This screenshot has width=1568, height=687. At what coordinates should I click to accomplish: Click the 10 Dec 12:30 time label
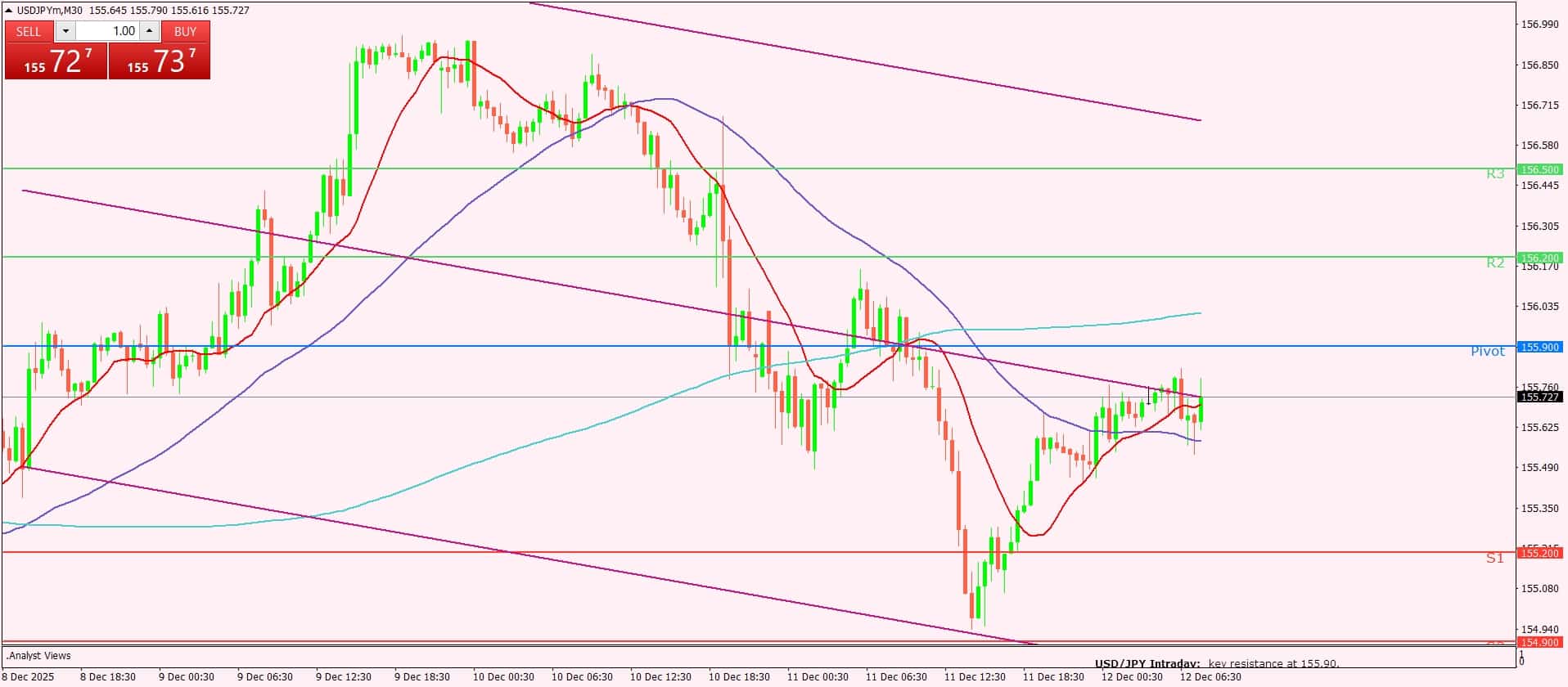660,676
